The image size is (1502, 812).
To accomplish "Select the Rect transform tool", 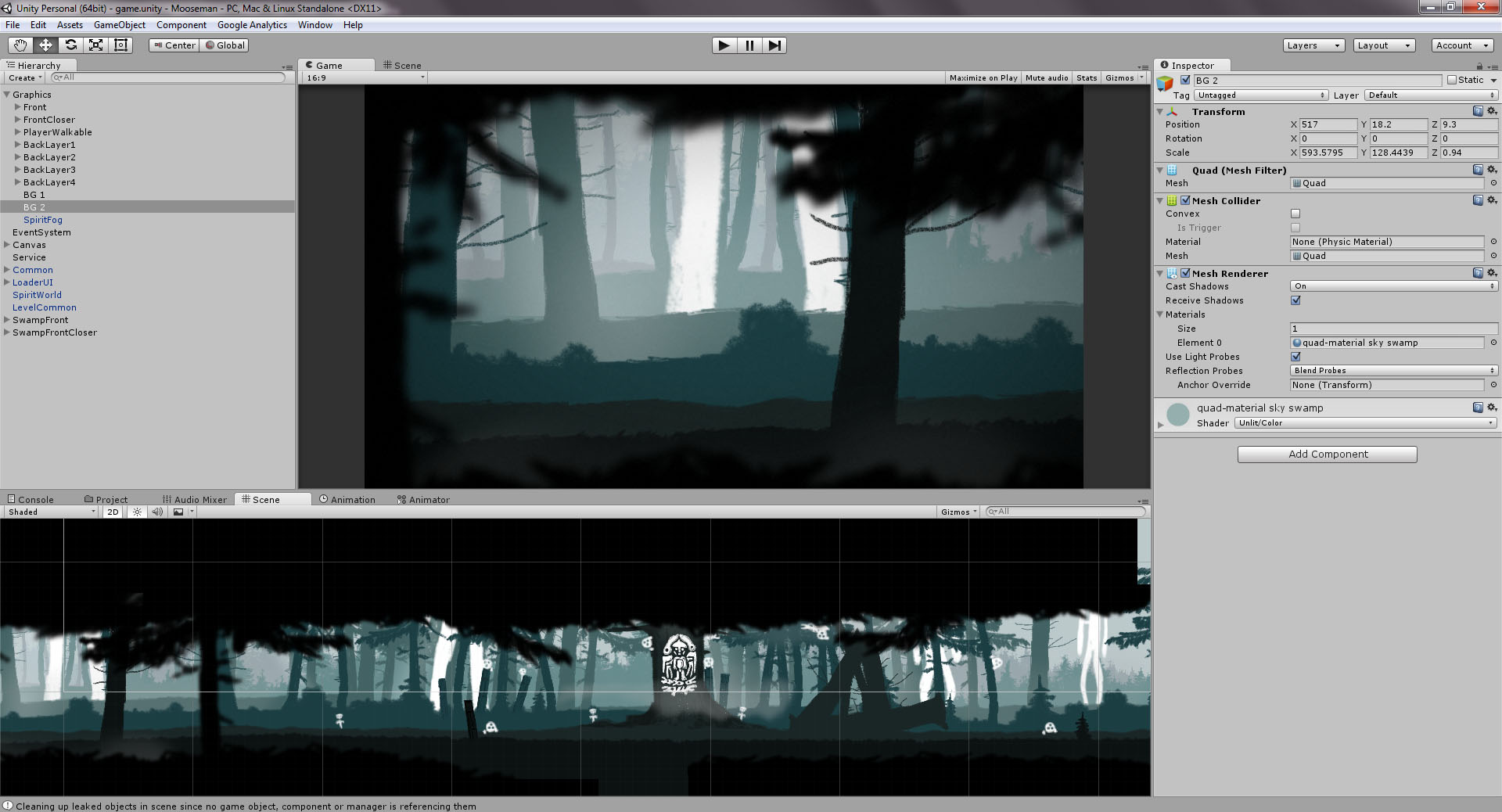I will (x=120, y=45).
